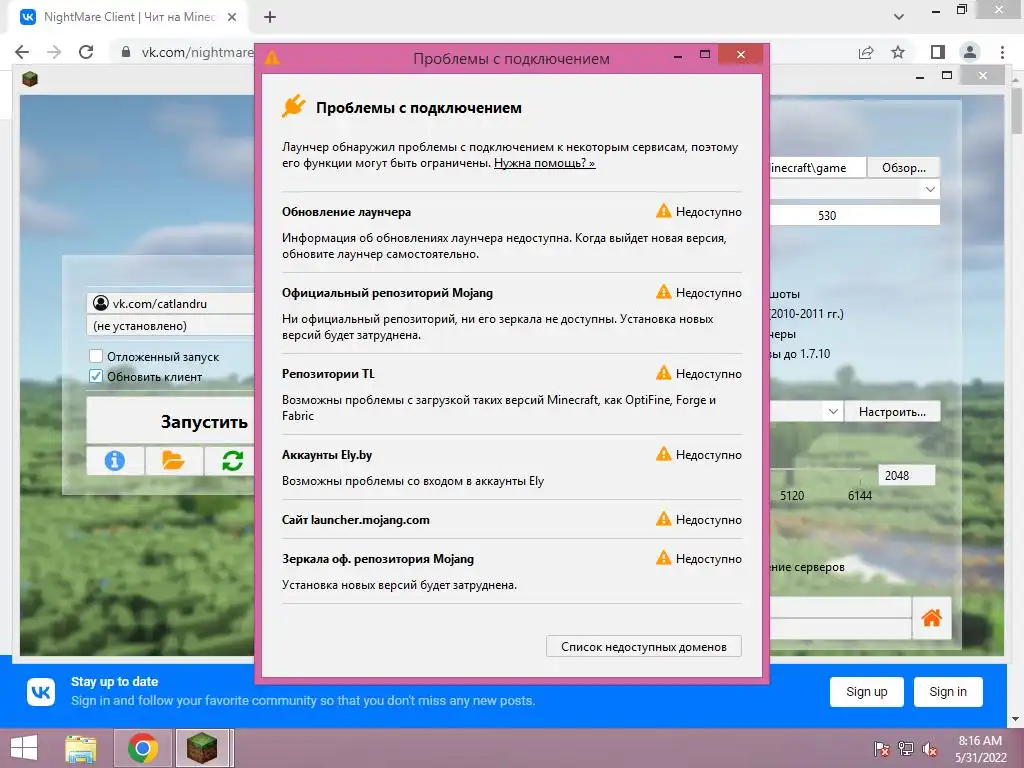
Task: Click the (не установлено) version field
Action: click(x=171, y=325)
